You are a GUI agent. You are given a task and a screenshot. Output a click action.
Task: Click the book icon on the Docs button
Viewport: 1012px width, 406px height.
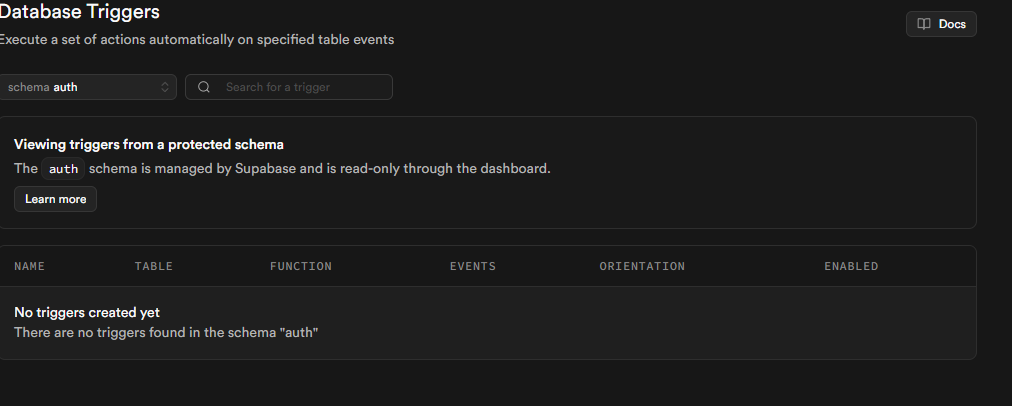[x=924, y=24]
